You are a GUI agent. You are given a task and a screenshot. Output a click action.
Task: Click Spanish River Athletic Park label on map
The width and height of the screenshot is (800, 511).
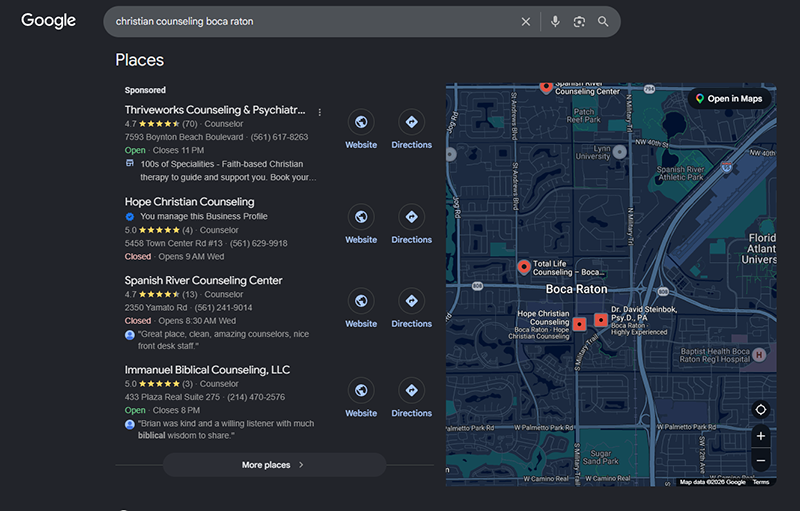(x=681, y=173)
